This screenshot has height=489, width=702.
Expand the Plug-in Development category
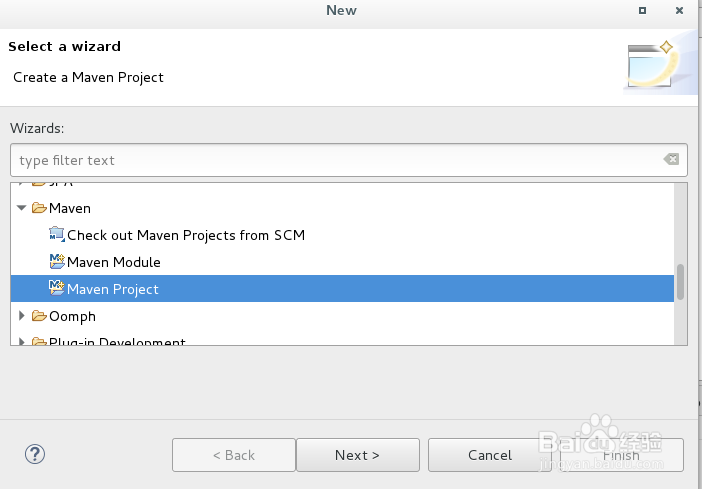22,343
